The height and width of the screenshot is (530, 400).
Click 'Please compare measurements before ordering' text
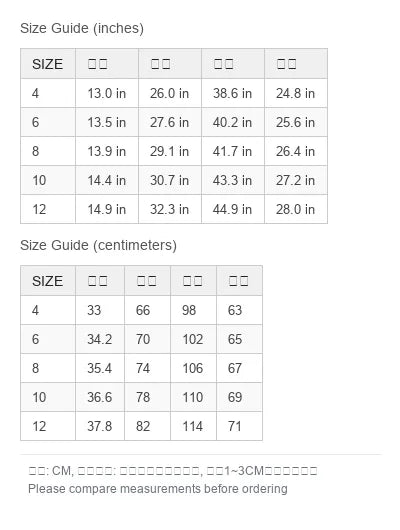pyautogui.click(x=158, y=489)
